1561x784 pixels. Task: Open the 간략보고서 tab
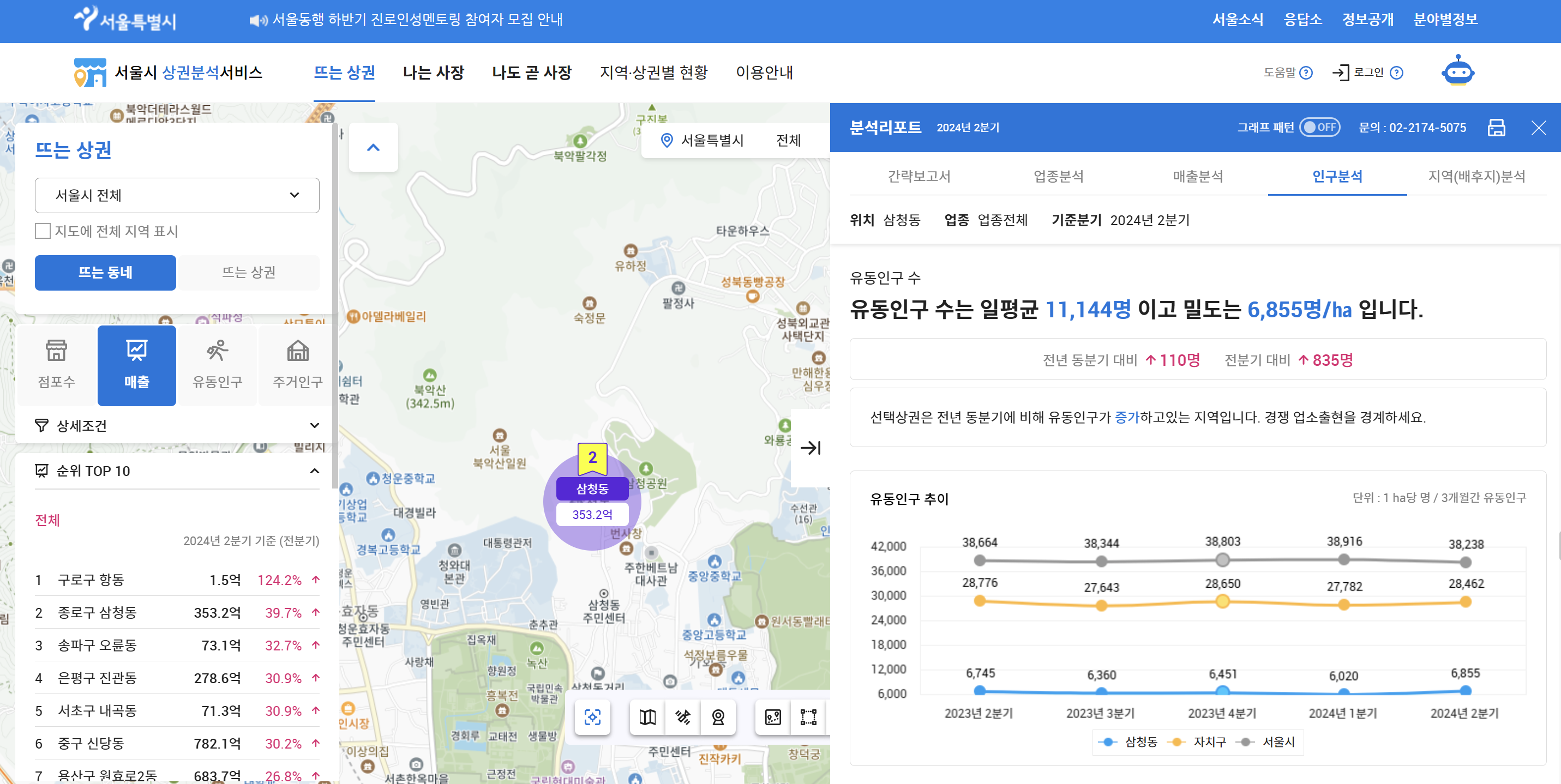918,176
